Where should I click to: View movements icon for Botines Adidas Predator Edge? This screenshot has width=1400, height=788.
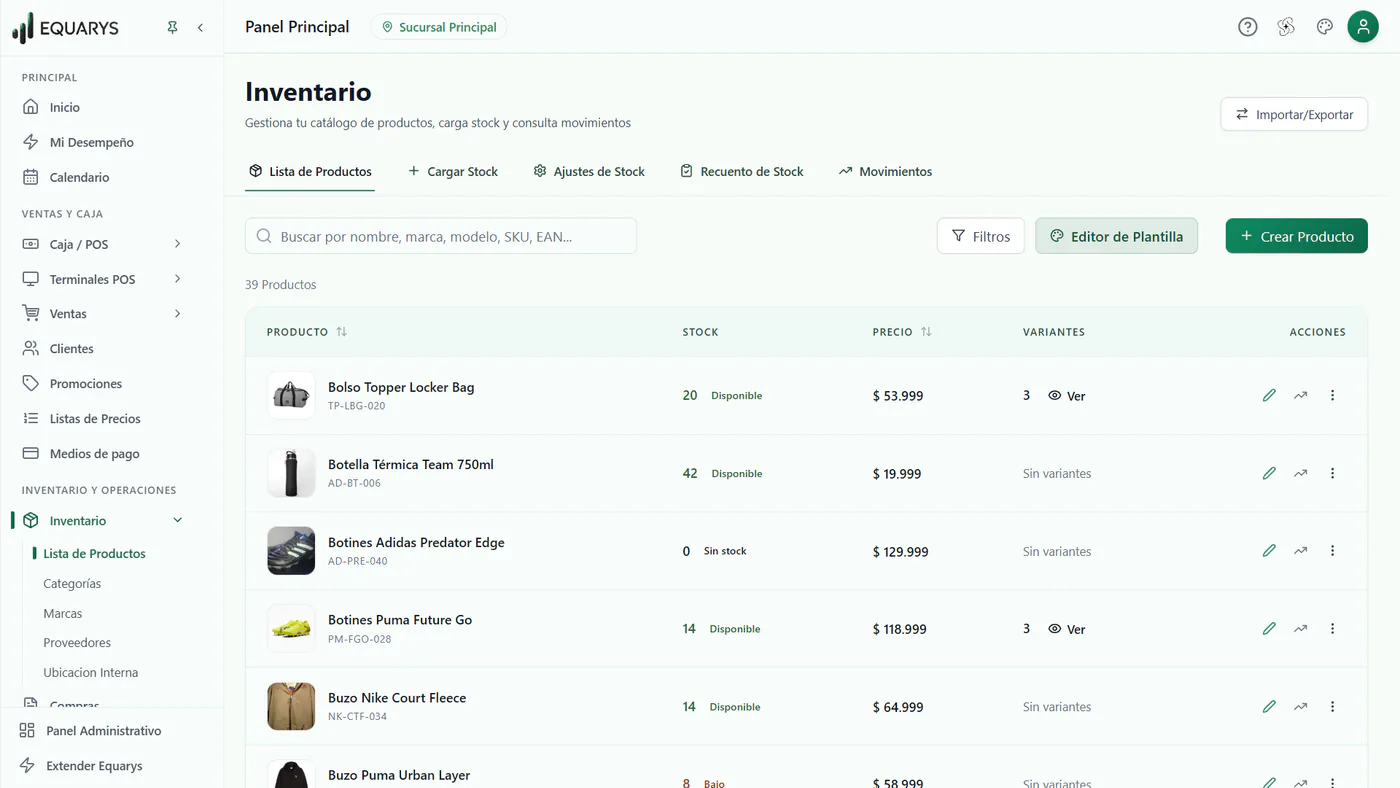pos(1300,550)
